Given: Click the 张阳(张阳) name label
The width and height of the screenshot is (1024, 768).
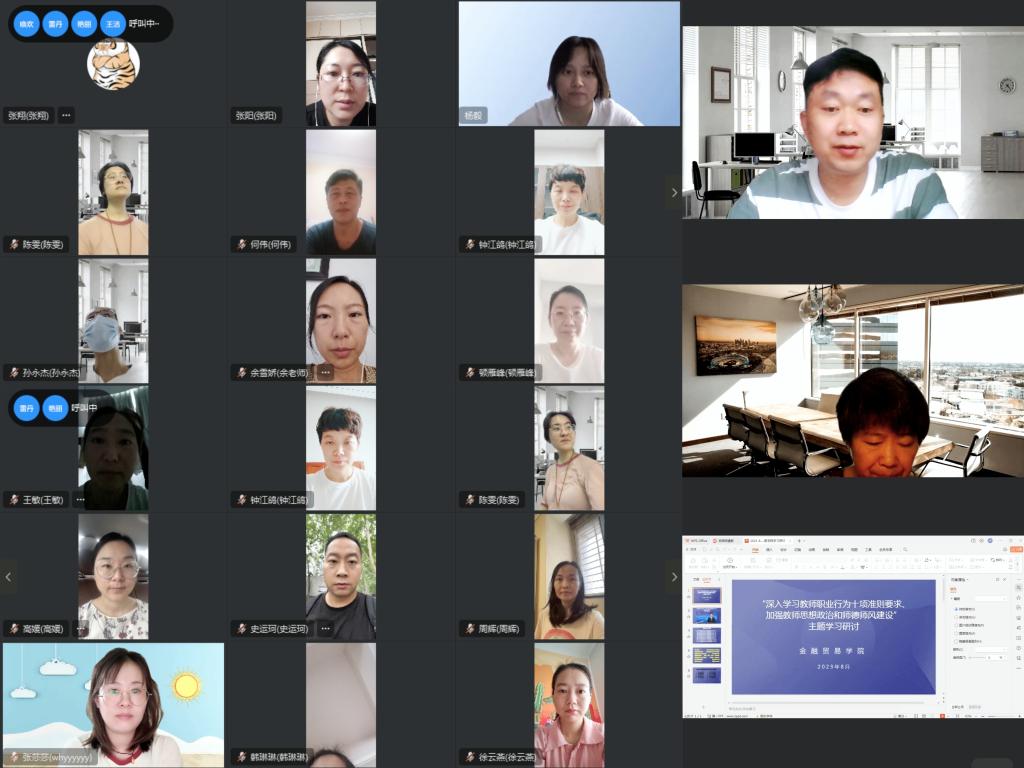Looking at the screenshot, I should [256, 115].
